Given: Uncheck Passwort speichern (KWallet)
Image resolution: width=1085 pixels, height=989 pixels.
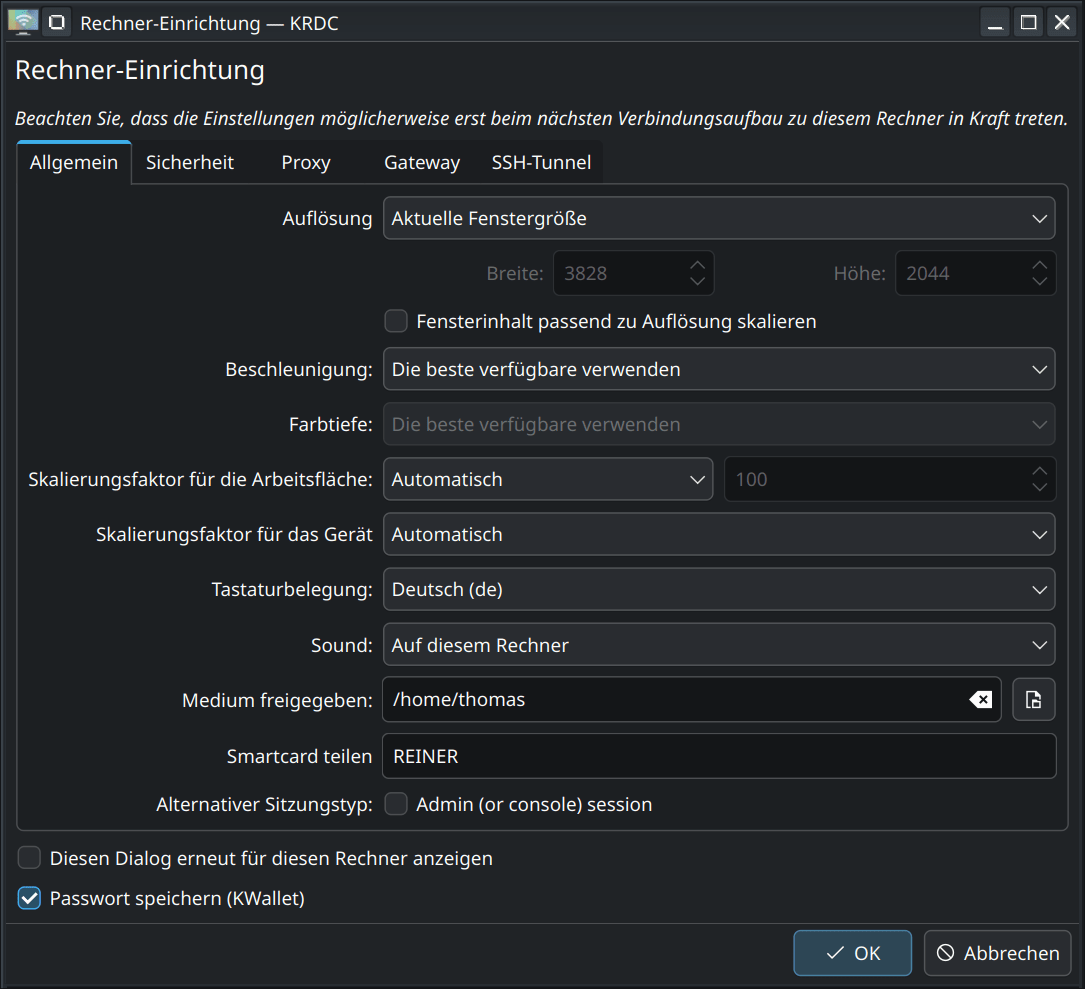Looking at the screenshot, I should [x=30, y=898].
